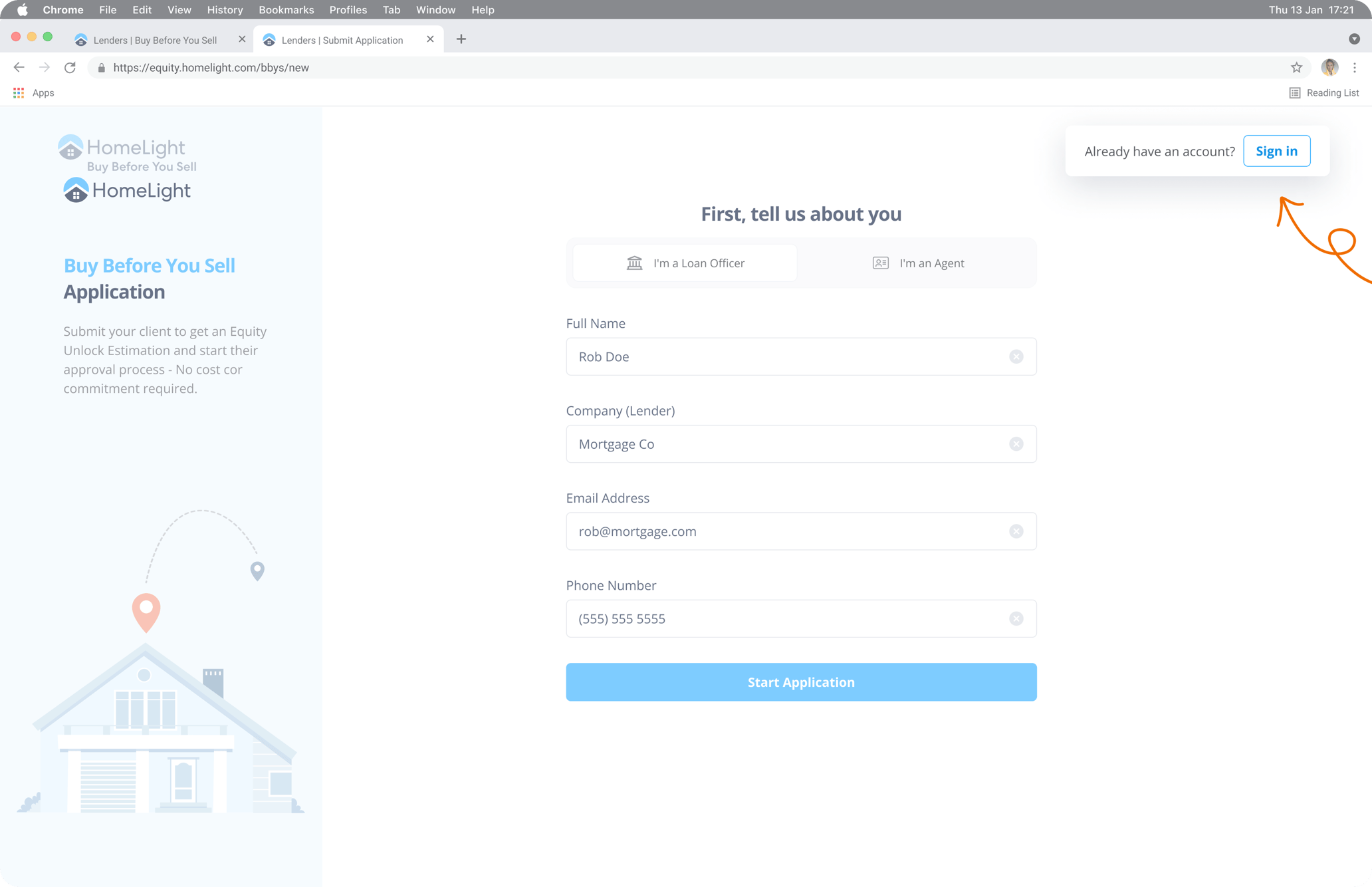Reload the page

pyautogui.click(x=70, y=67)
